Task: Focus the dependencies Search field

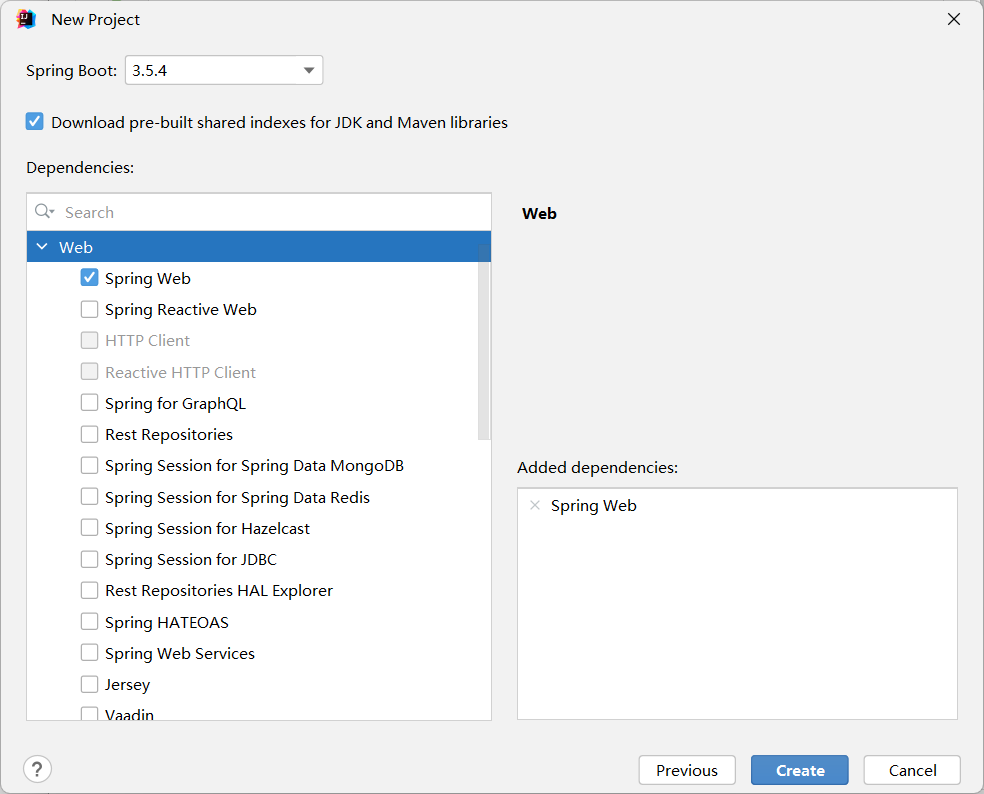Action: point(259,212)
